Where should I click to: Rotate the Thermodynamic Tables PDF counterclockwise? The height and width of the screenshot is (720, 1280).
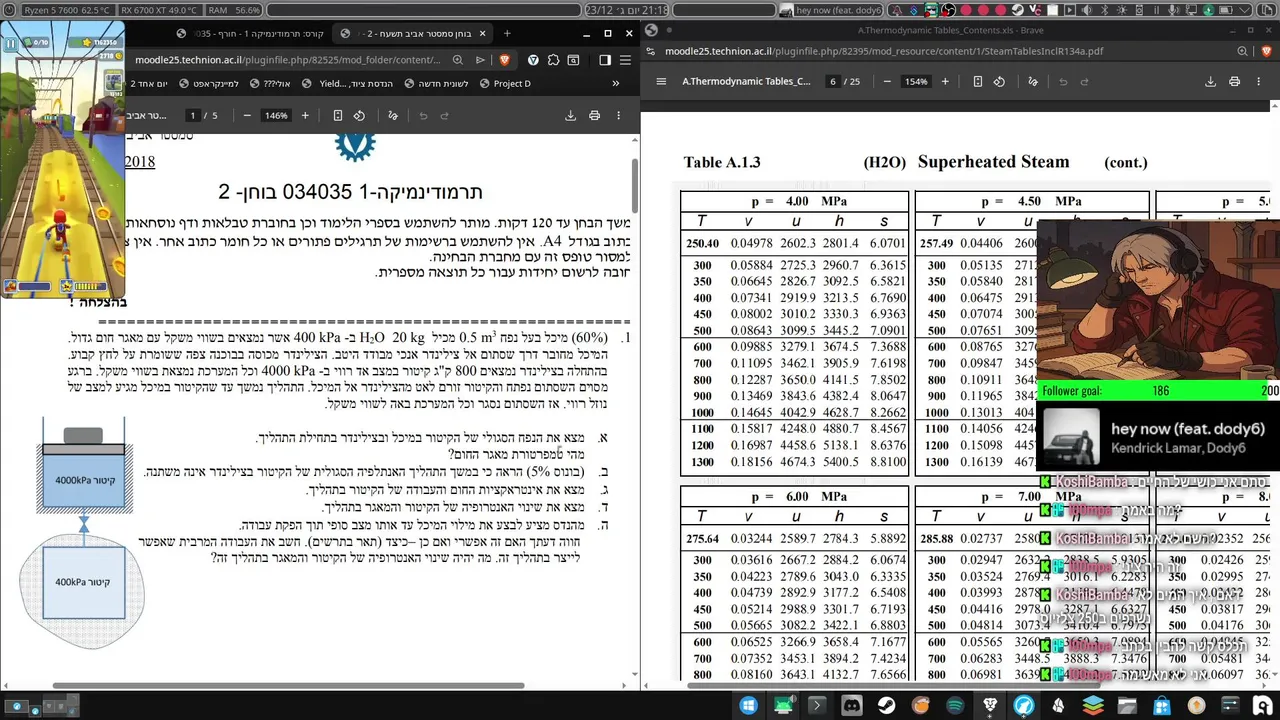point(999,82)
